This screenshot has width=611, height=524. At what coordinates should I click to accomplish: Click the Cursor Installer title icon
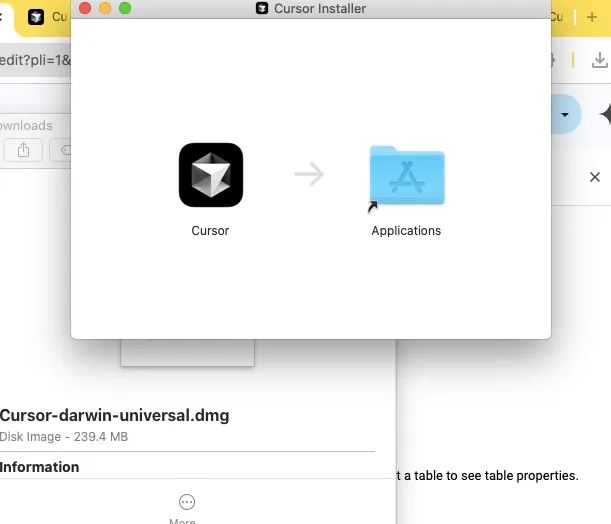tap(262, 8)
